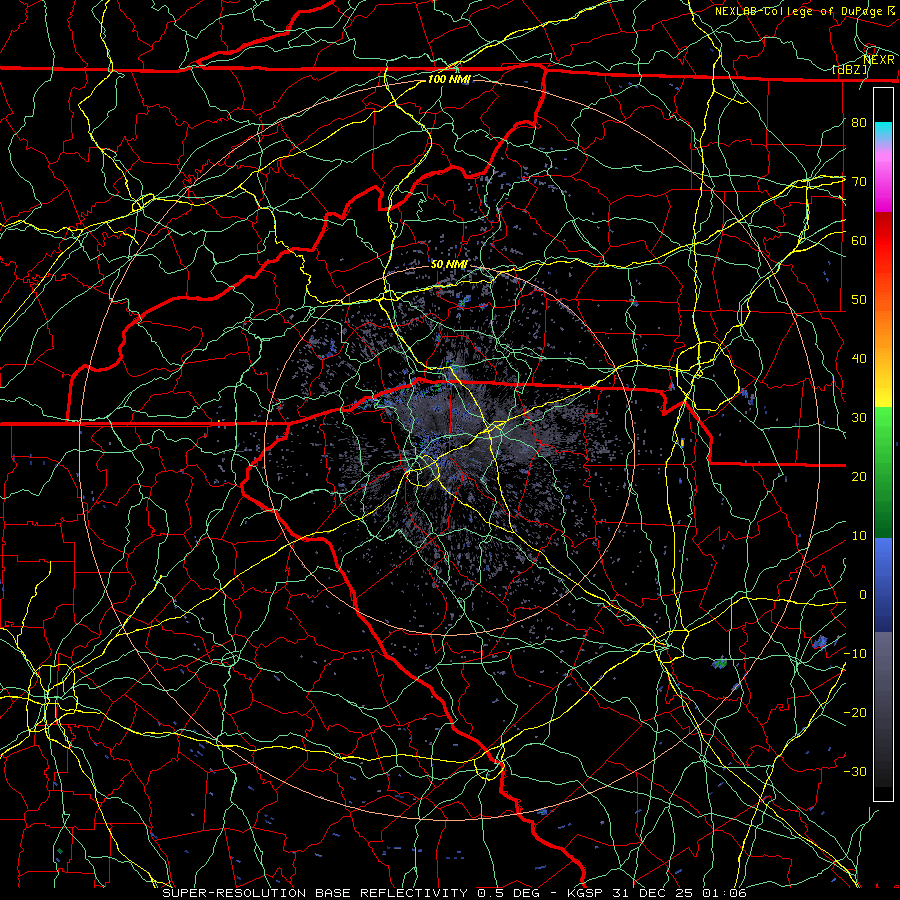This screenshot has height=900, width=900.
Task: Click the [dBZ] unit label
Action: 849,70
